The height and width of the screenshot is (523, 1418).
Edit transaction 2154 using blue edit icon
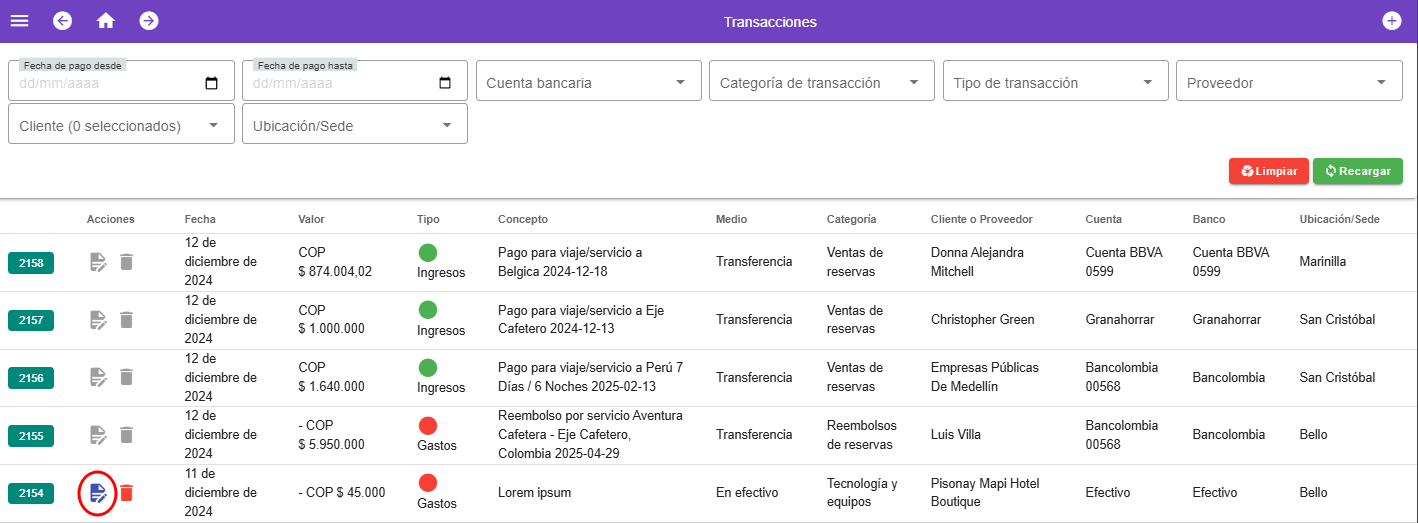point(98,493)
